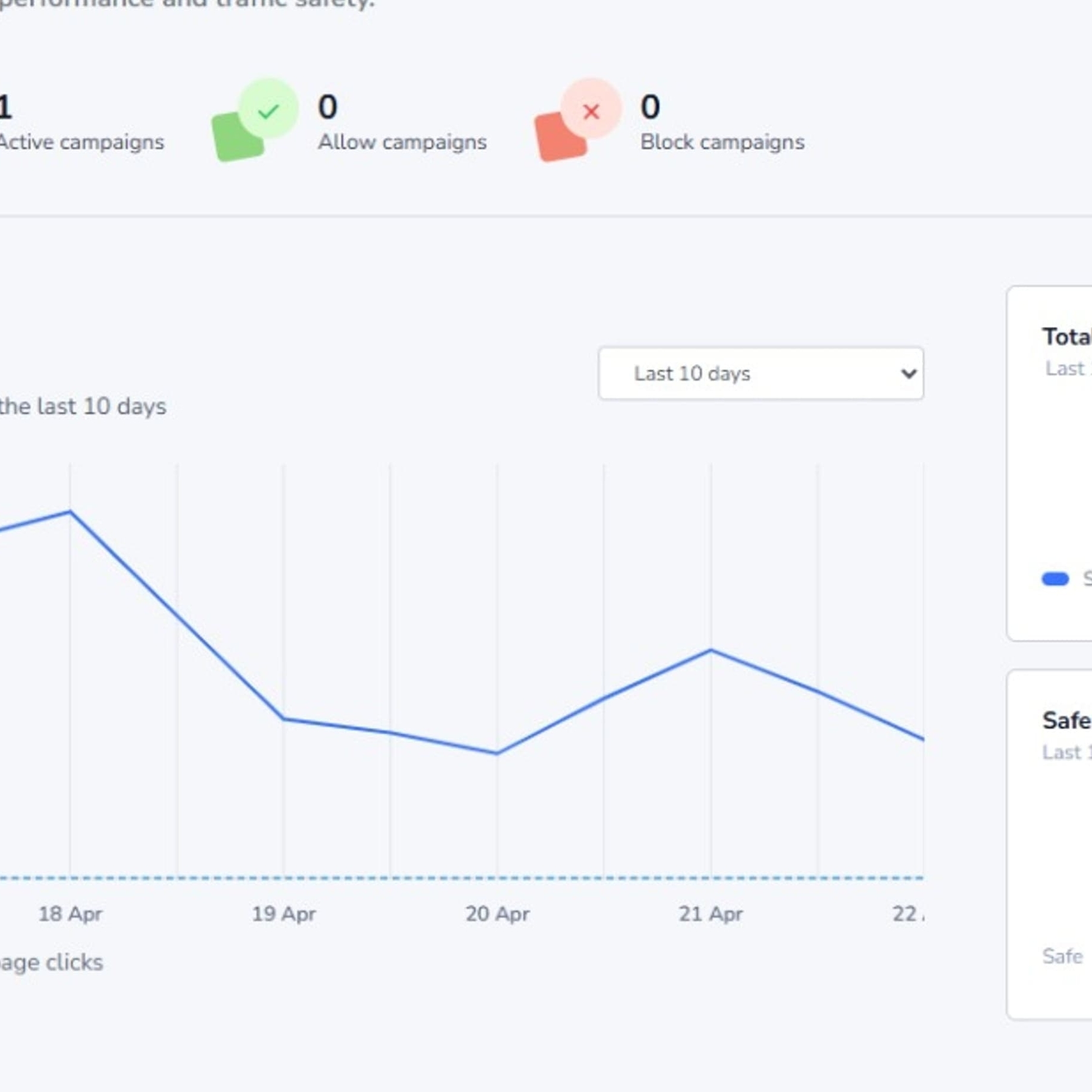Select the 19 Apr point on line

click(x=283, y=719)
